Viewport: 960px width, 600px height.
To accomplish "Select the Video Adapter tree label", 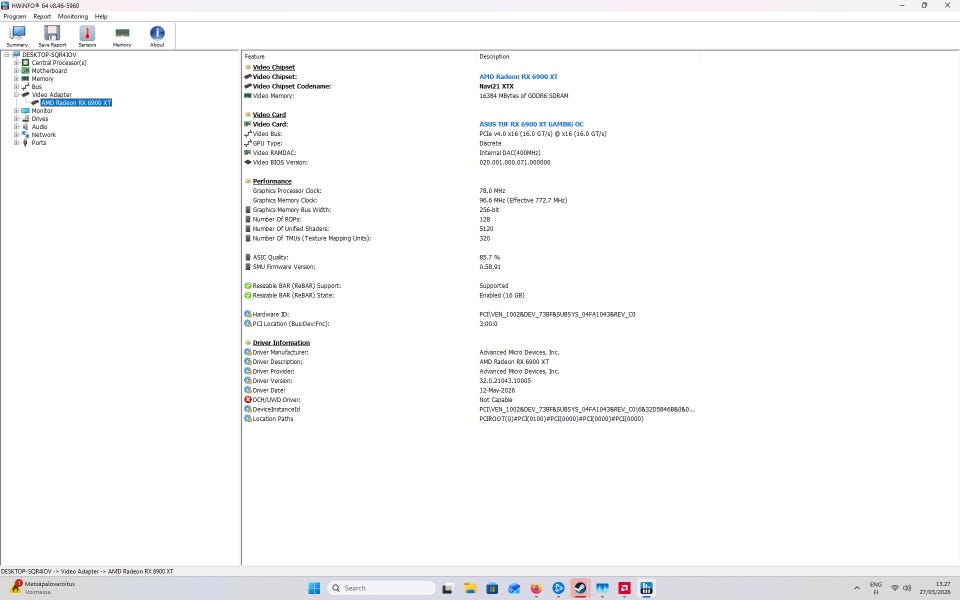I will (51, 94).
